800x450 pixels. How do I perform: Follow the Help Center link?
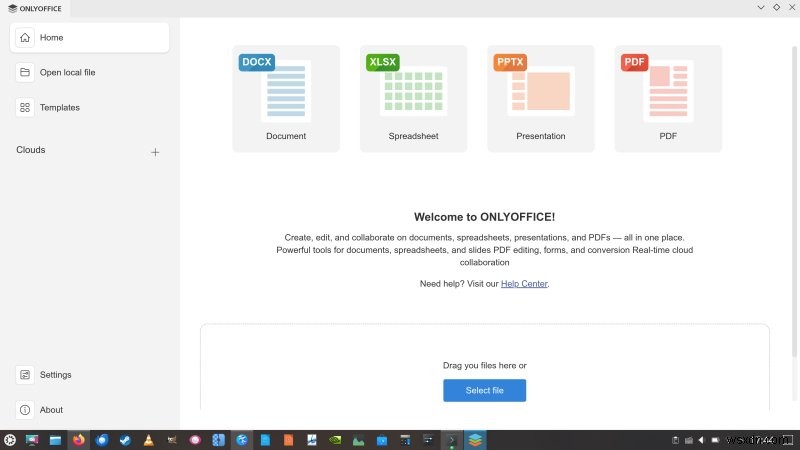tap(524, 284)
